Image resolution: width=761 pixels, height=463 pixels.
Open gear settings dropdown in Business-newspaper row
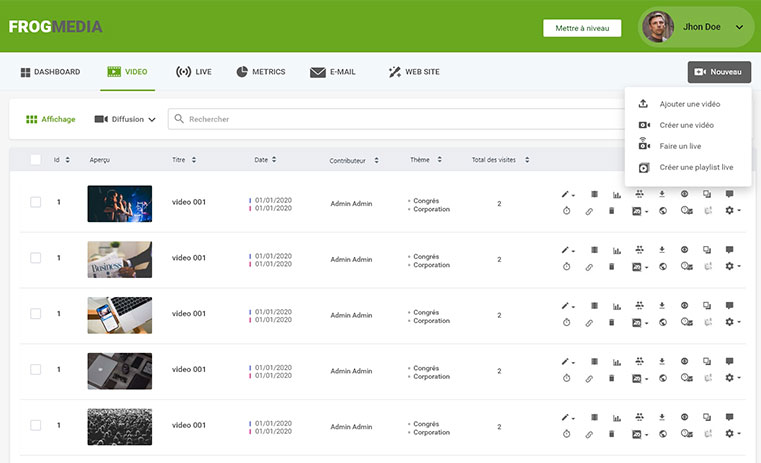click(732, 266)
